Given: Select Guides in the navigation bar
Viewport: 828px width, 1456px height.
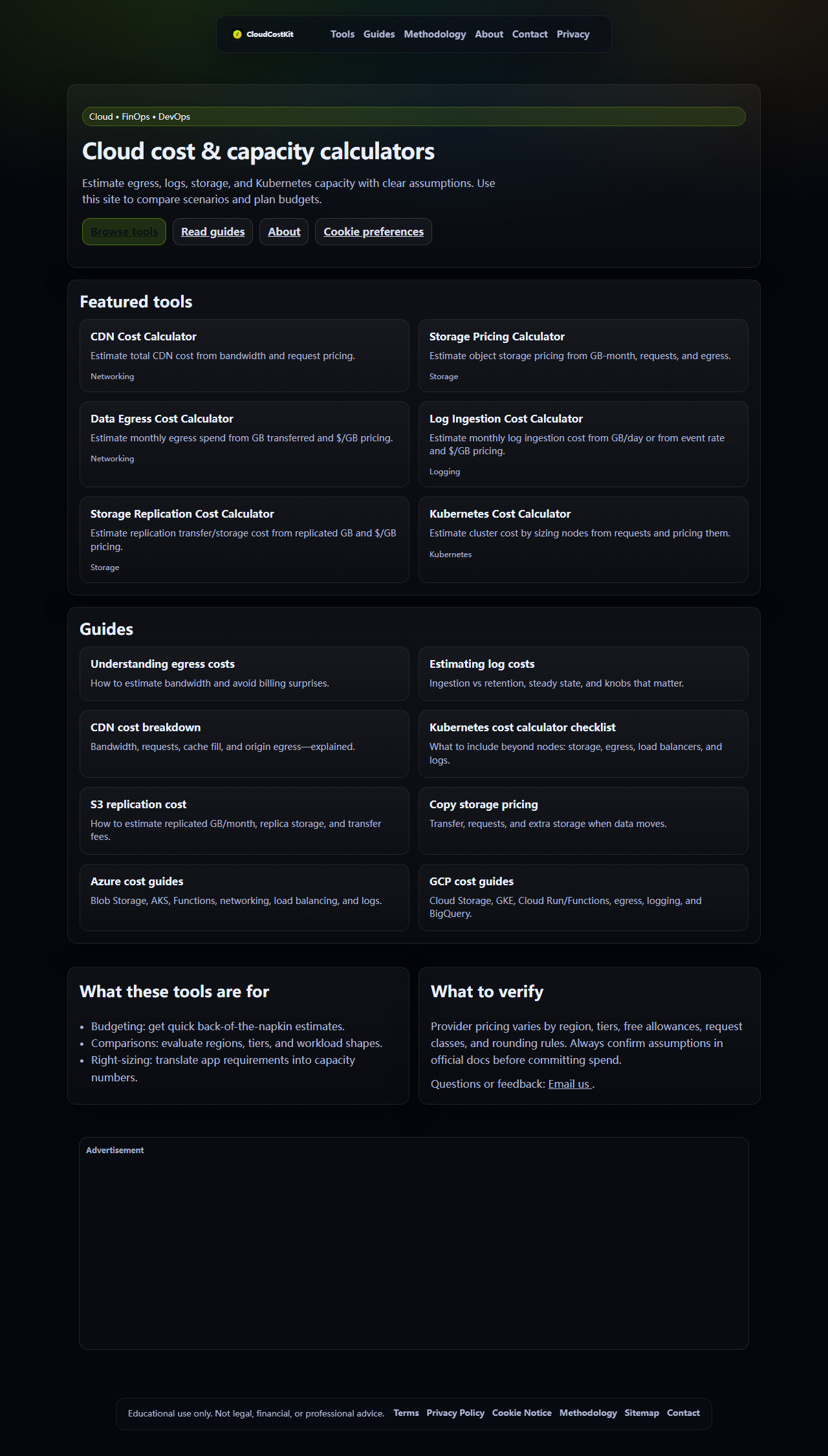Looking at the screenshot, I should (379, 34).
